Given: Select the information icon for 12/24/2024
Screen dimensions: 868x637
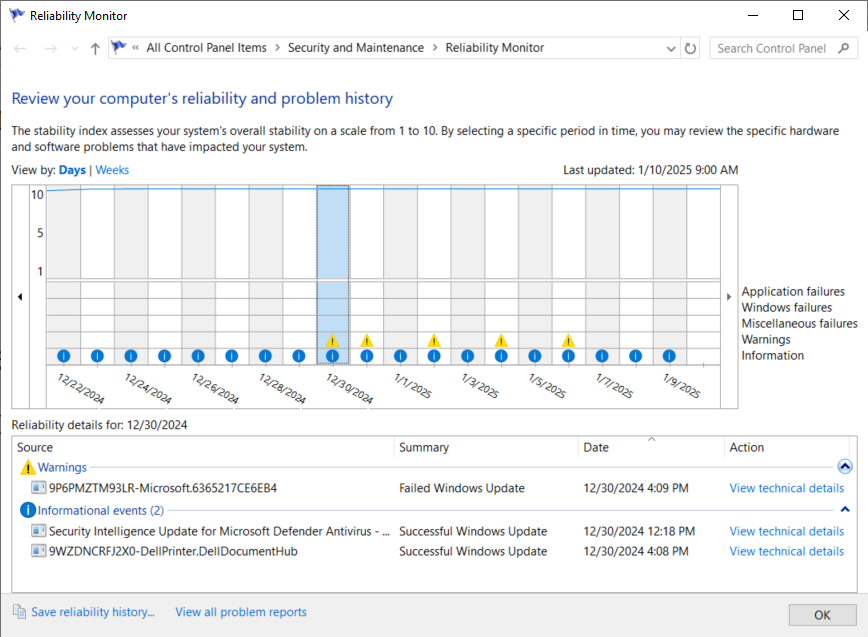Looking at the screenshot, I should click(131, 356).
